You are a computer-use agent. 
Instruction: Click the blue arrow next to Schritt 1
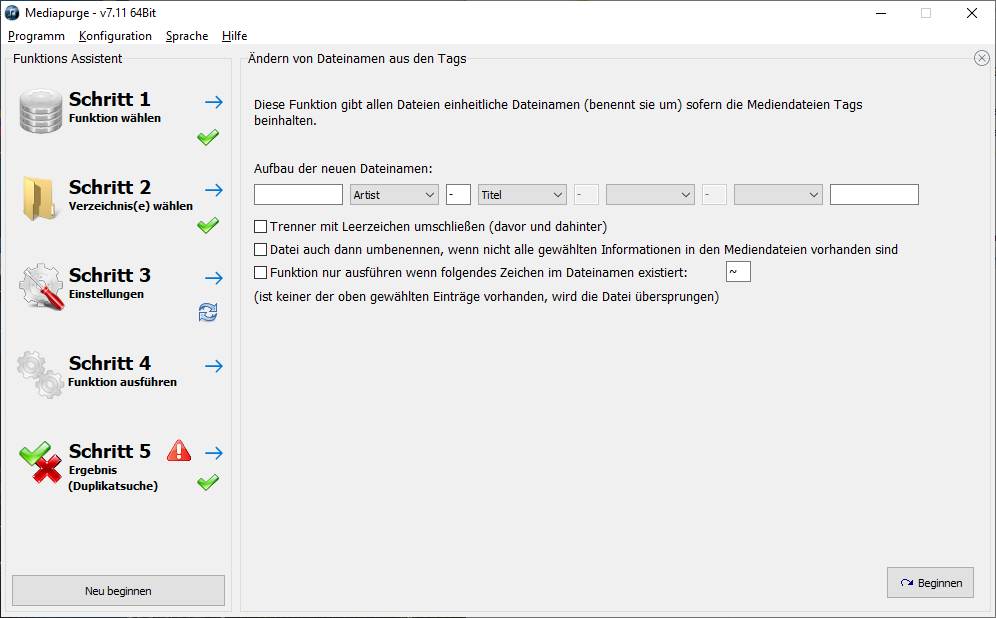(213, 102)
